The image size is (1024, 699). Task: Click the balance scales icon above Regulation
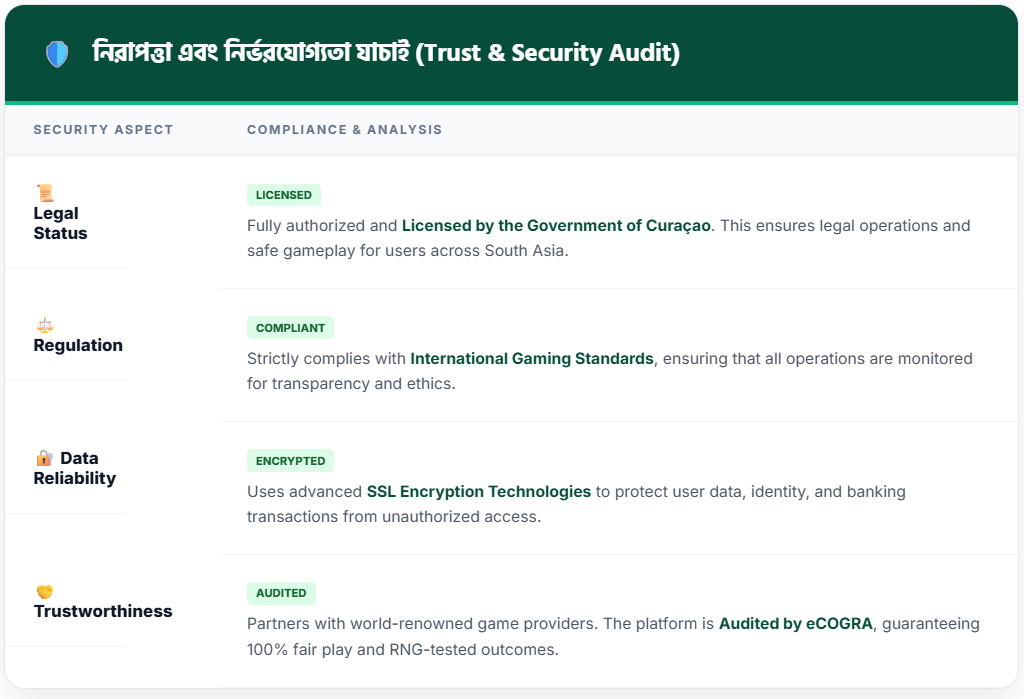44,325
